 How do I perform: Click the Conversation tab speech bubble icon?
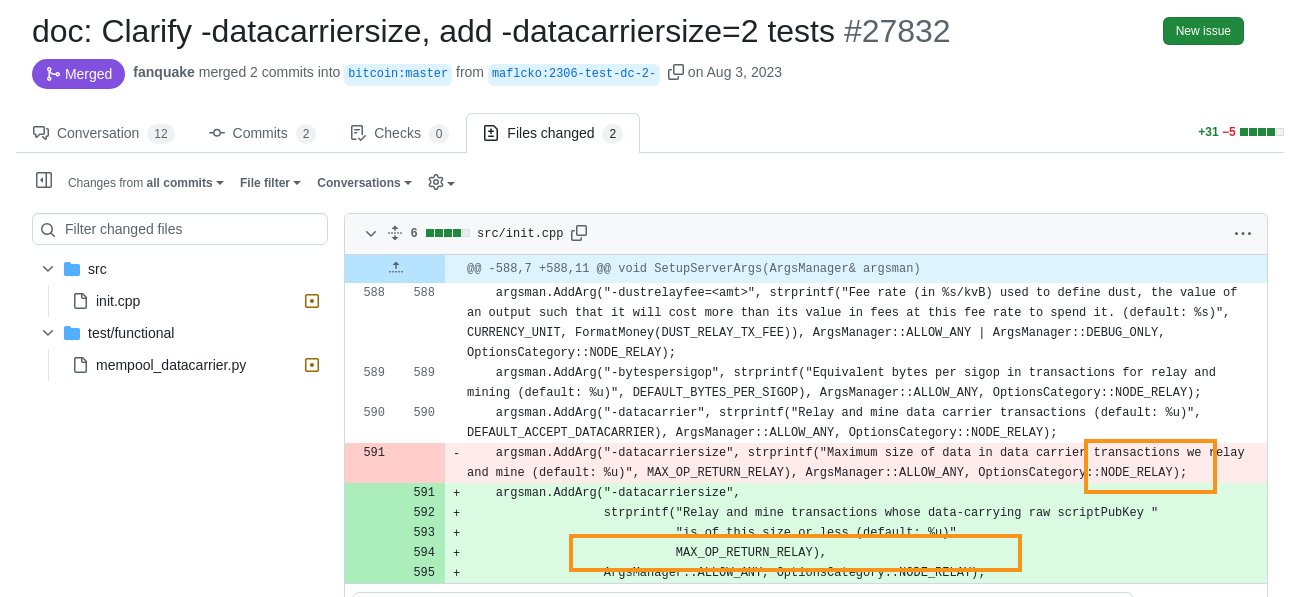[x=41, y=133]
